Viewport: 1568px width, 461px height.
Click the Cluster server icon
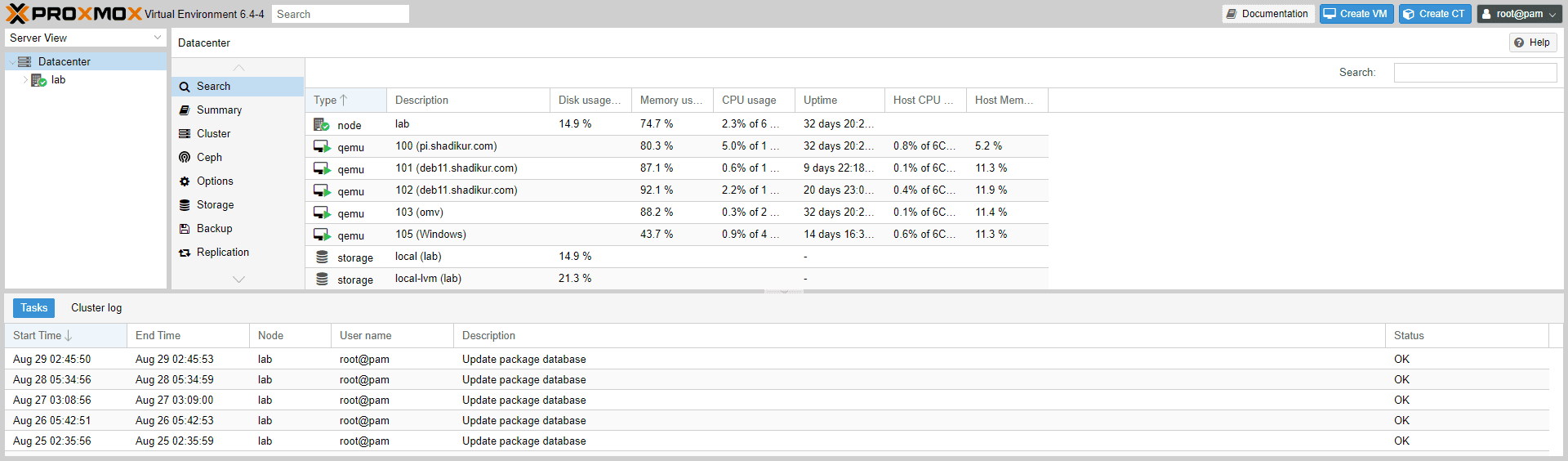185,134
